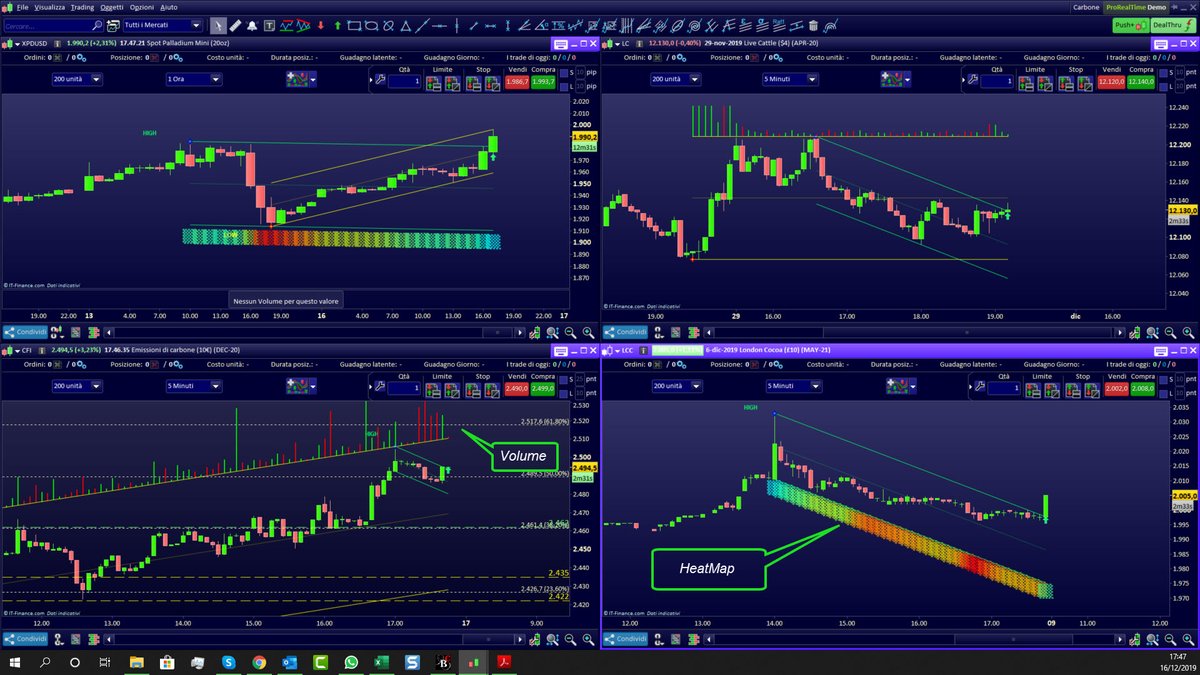Click the DealThru button

[1173, 25]
